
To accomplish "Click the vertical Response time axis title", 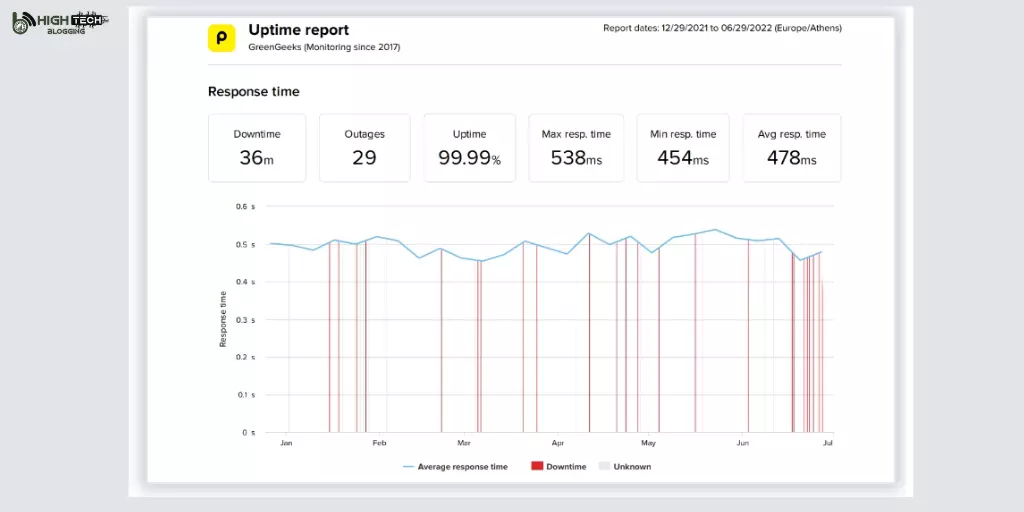I will (223, 319).
